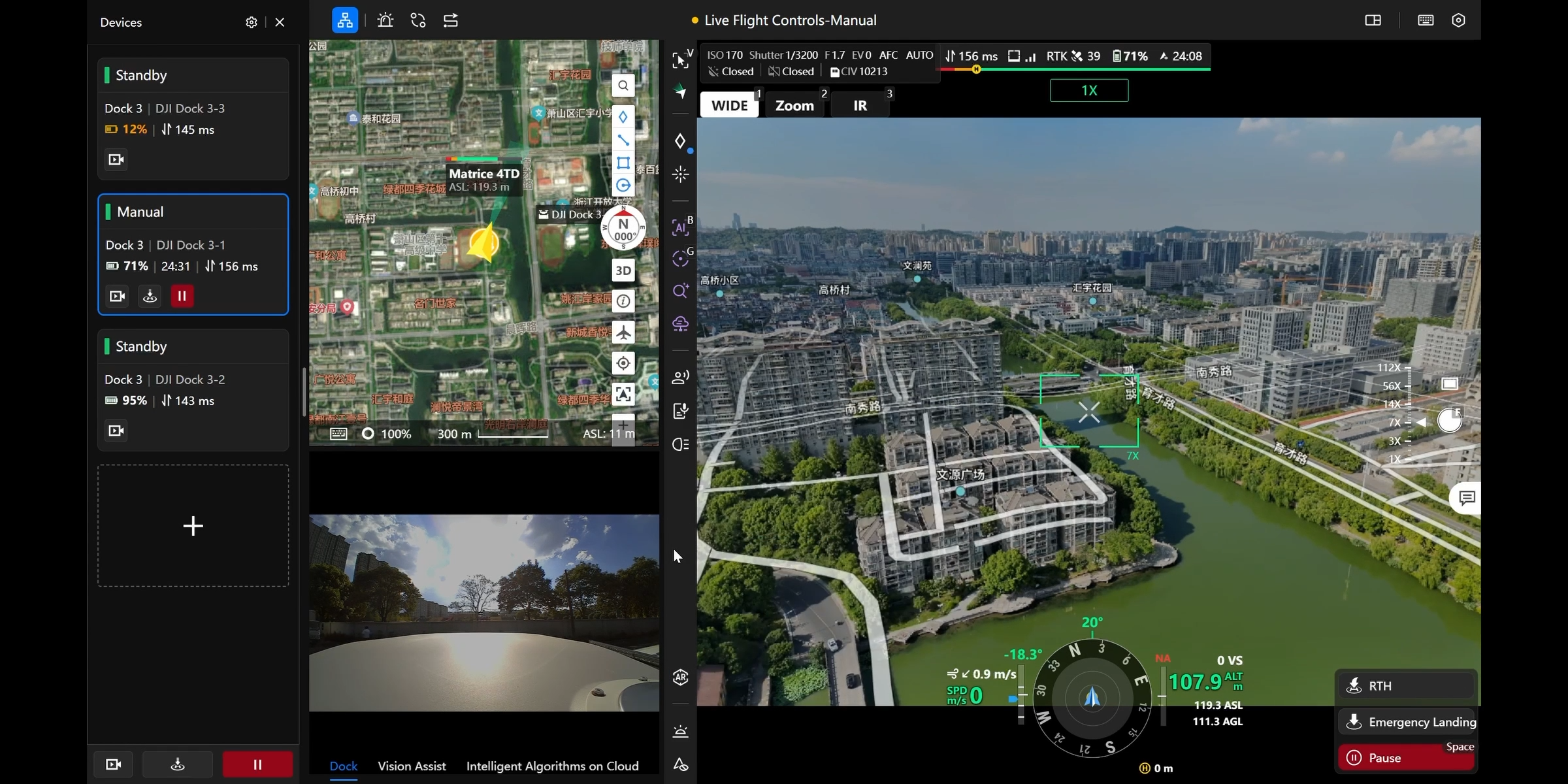Open the 1X zoom level selector
The image size is (1568, 784).
[x=1088, y=90]
